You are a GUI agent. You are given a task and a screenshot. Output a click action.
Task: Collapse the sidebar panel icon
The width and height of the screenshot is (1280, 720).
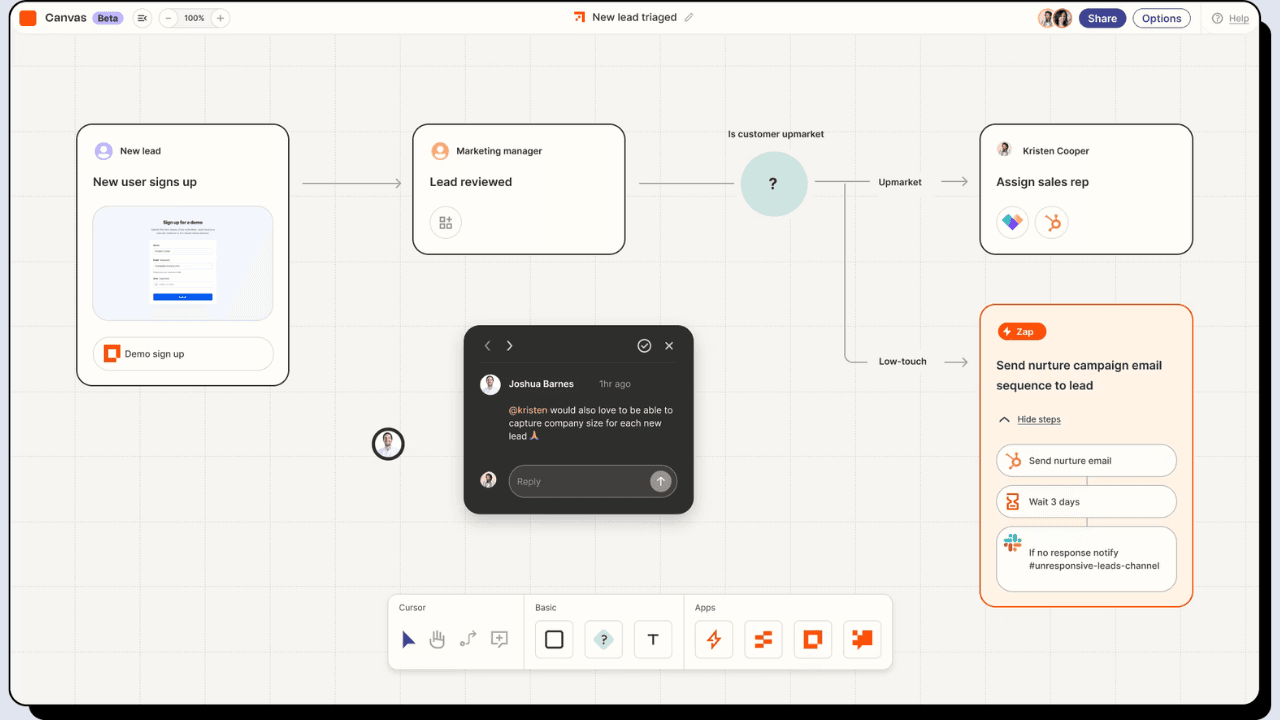(142, 18)
